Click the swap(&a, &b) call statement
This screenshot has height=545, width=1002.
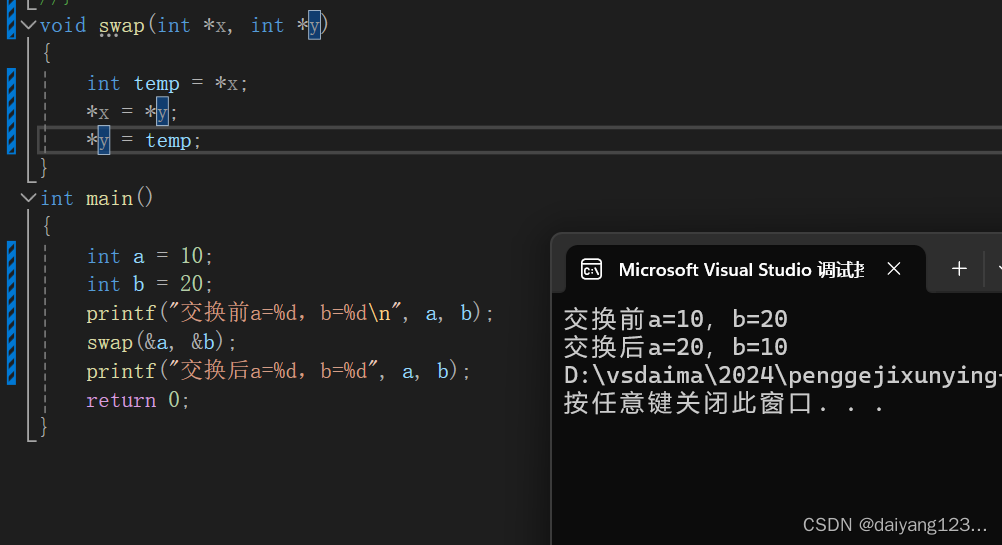coord(162,342)
